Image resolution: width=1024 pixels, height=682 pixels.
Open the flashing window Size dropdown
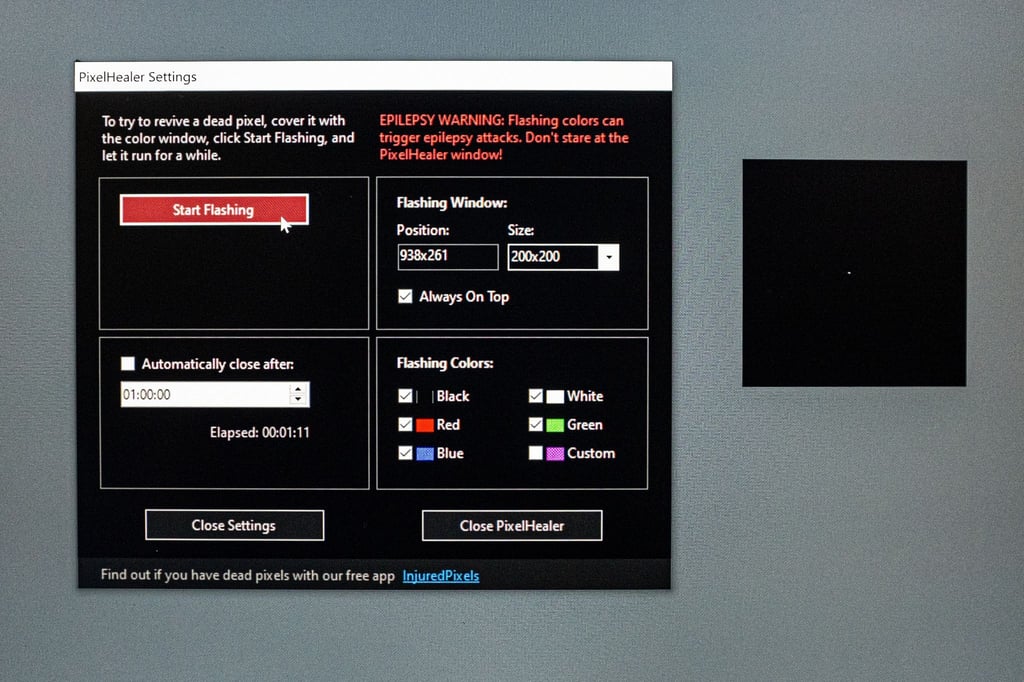point(609,257)
